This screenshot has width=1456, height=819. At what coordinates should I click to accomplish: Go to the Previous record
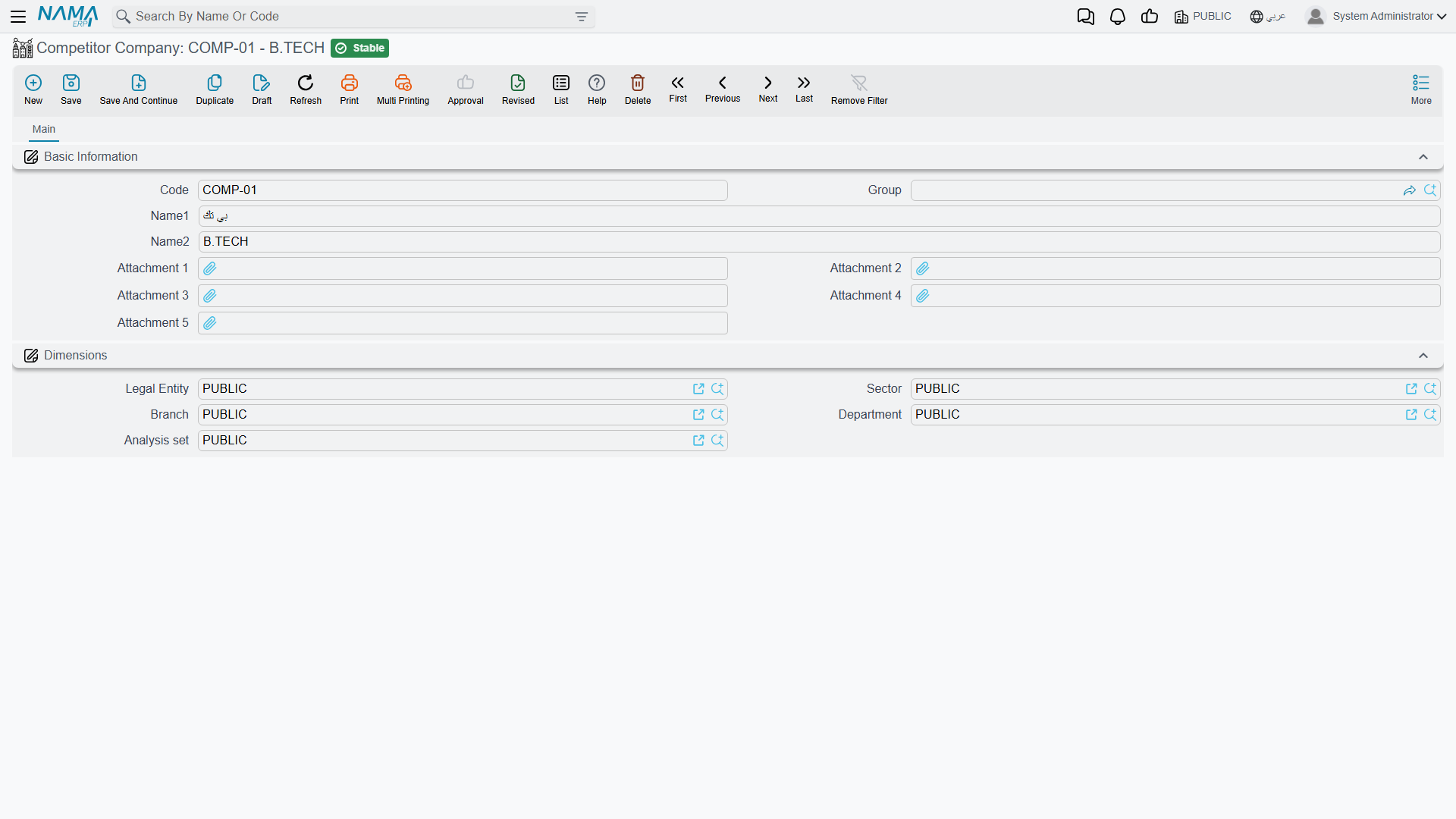(x=723, y=89)
